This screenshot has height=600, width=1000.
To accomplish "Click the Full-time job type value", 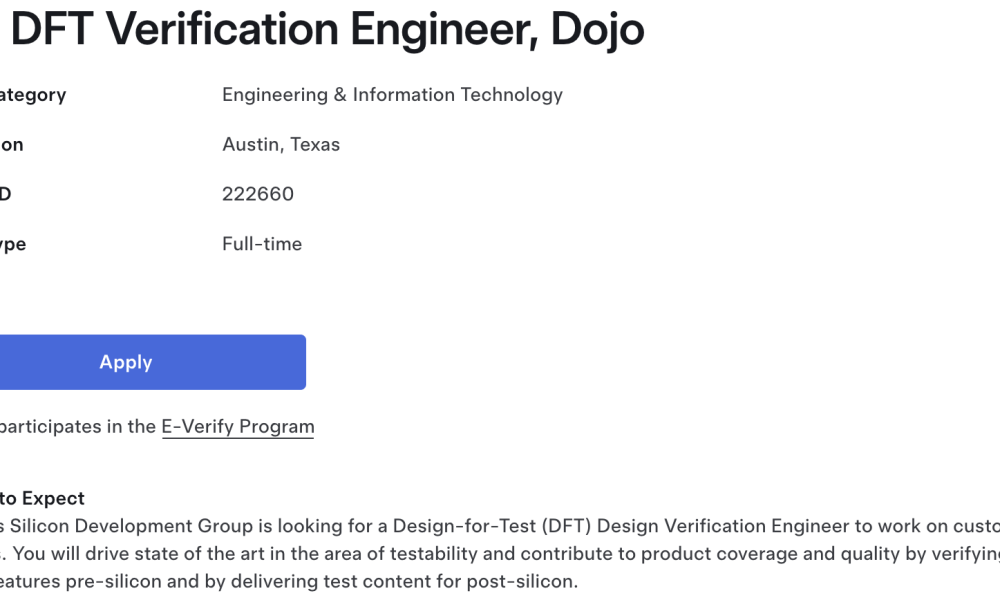I will point(261,244).
